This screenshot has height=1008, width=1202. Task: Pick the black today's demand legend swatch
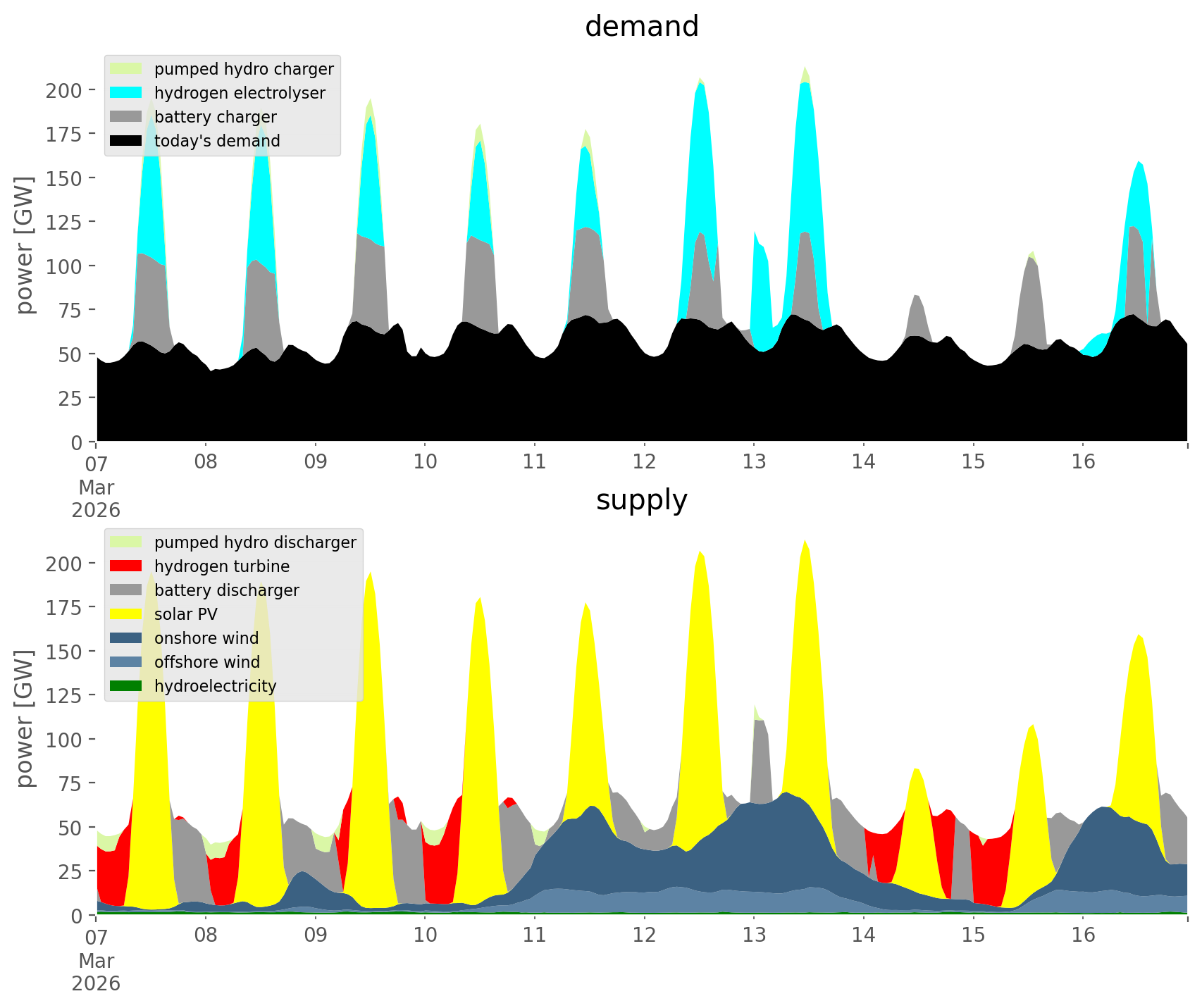126,141
